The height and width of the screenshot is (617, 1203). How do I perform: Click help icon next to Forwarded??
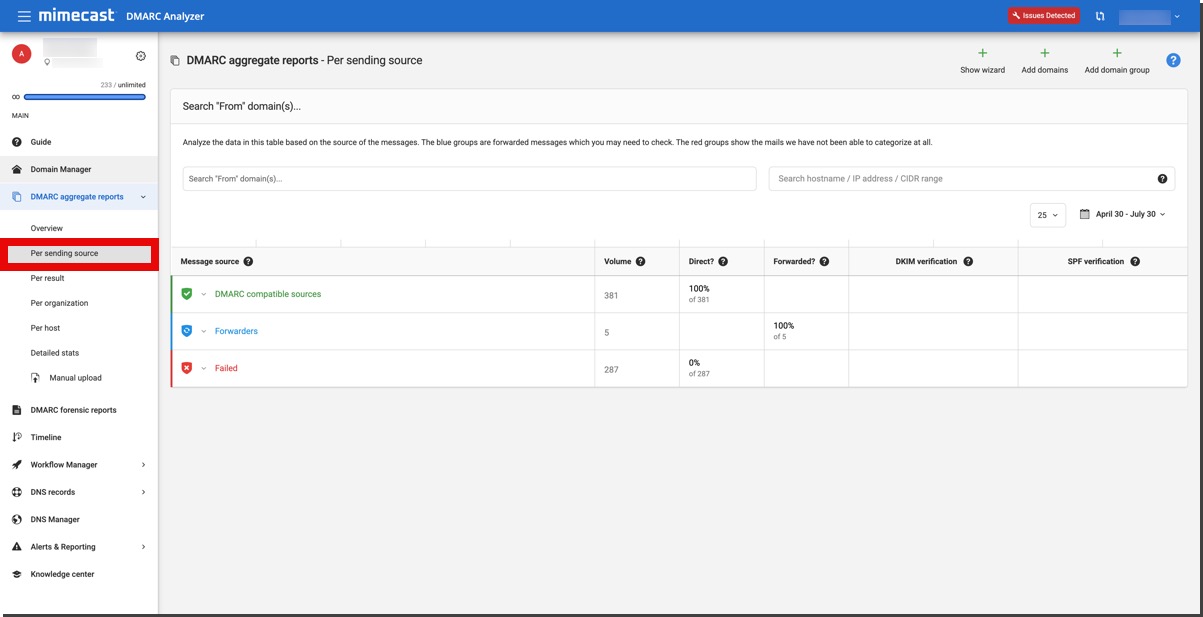tap(824, 262)
